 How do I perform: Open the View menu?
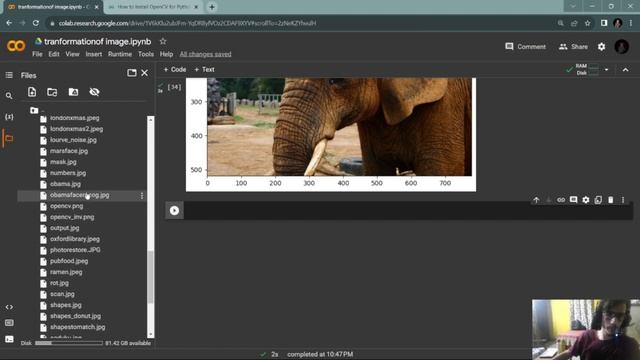72,54
